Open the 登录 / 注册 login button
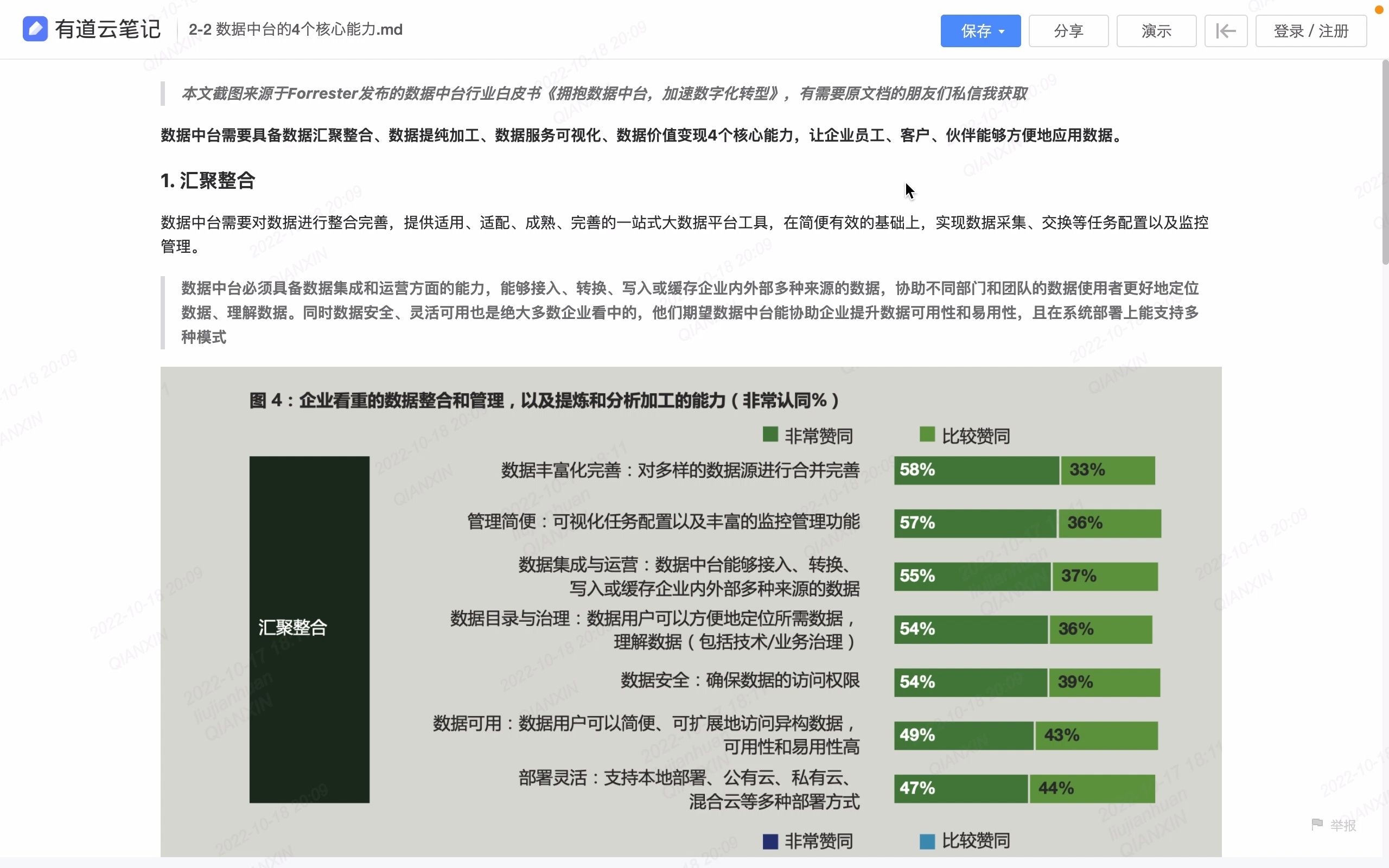The width and height of the screenshot is (1389, 868). 1311,31
